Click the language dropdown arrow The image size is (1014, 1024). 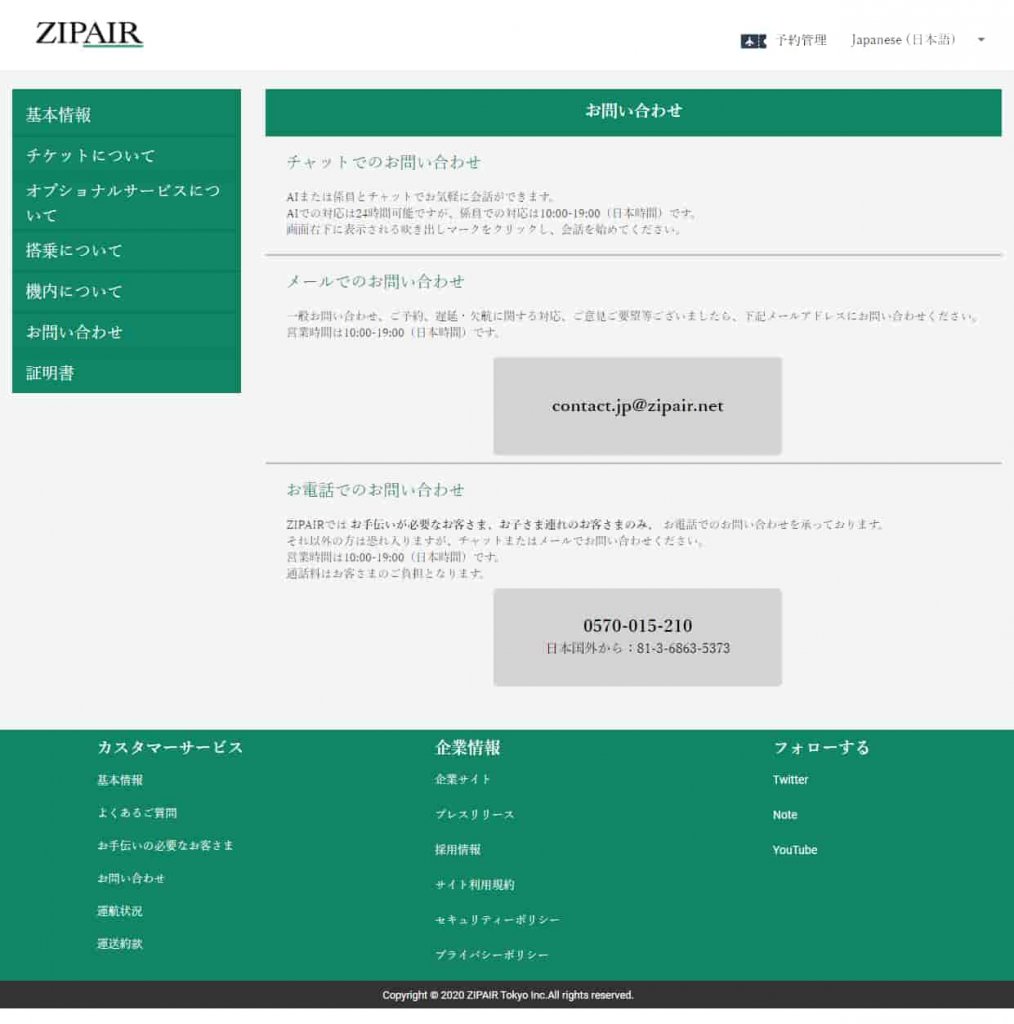pyautogui.click(x=981, y=40)
